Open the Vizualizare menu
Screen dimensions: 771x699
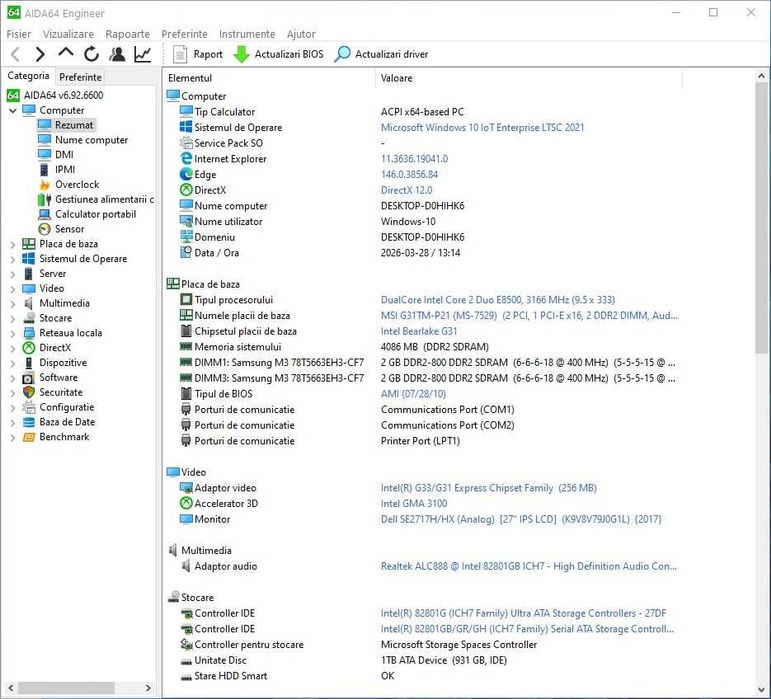[x=68, y=34]
